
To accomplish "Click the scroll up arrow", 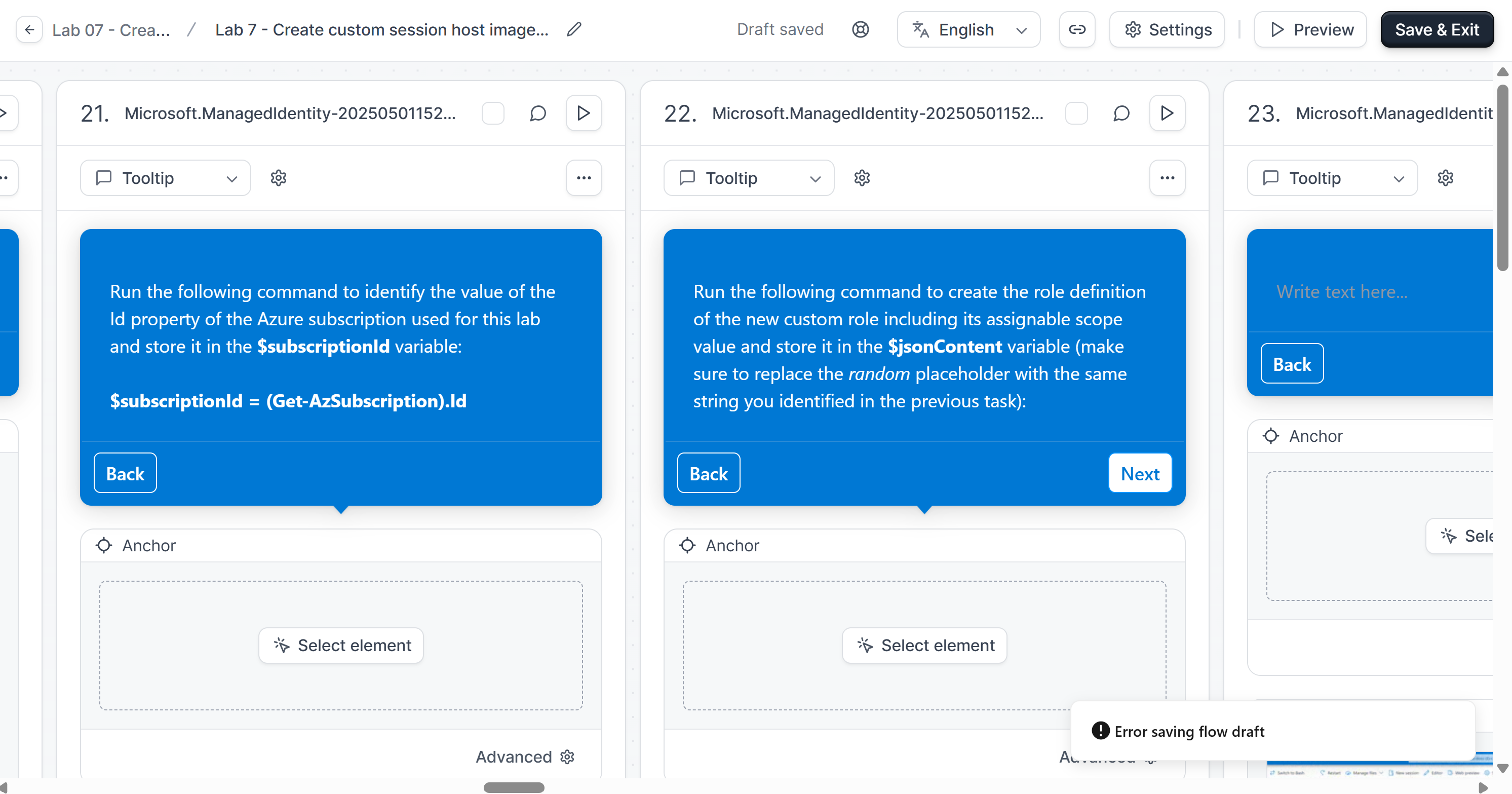I will pyautogui.click(x=1502, y=71).
